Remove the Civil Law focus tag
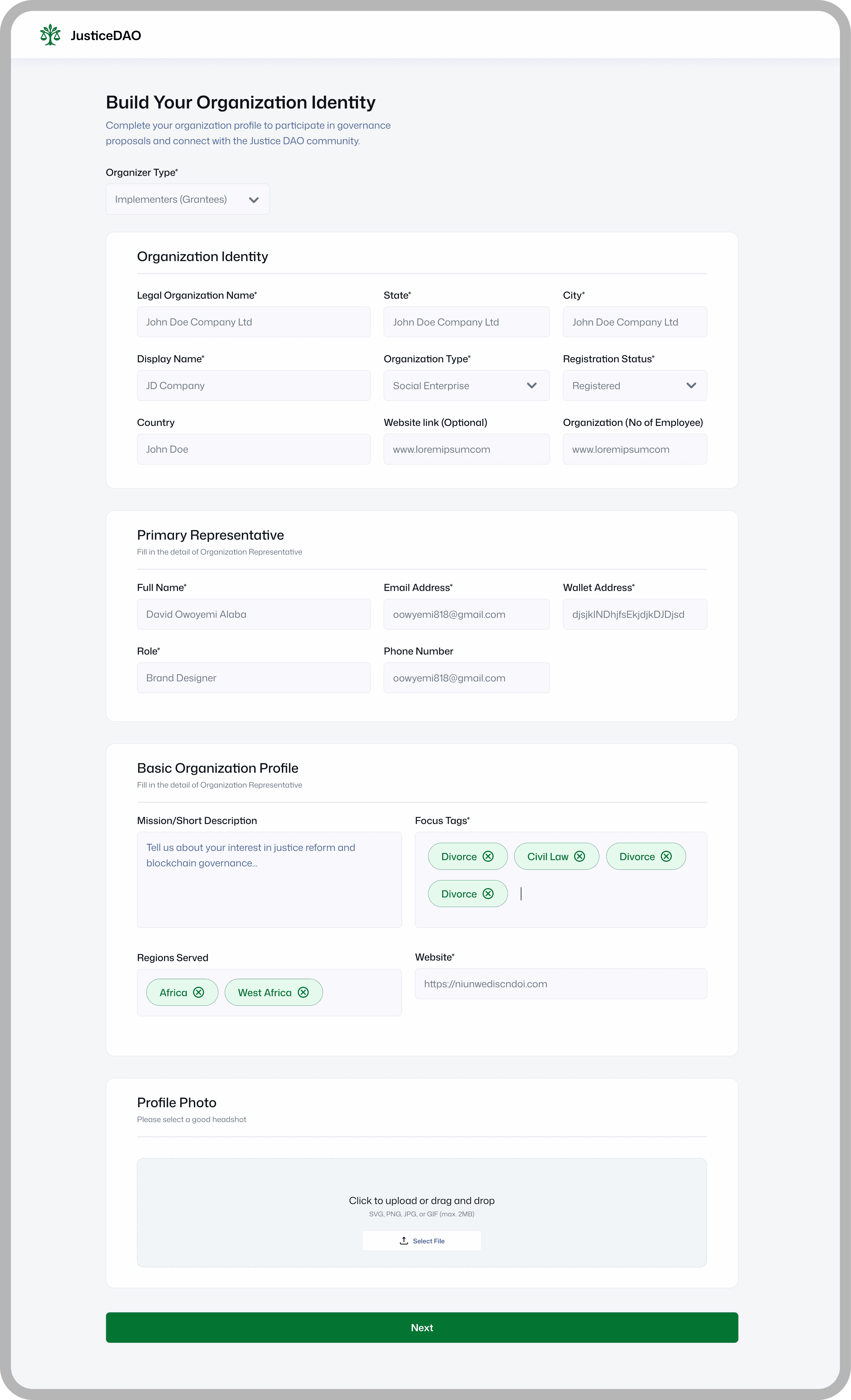The height and width of the screenshot is (1400, 851). 579,856
